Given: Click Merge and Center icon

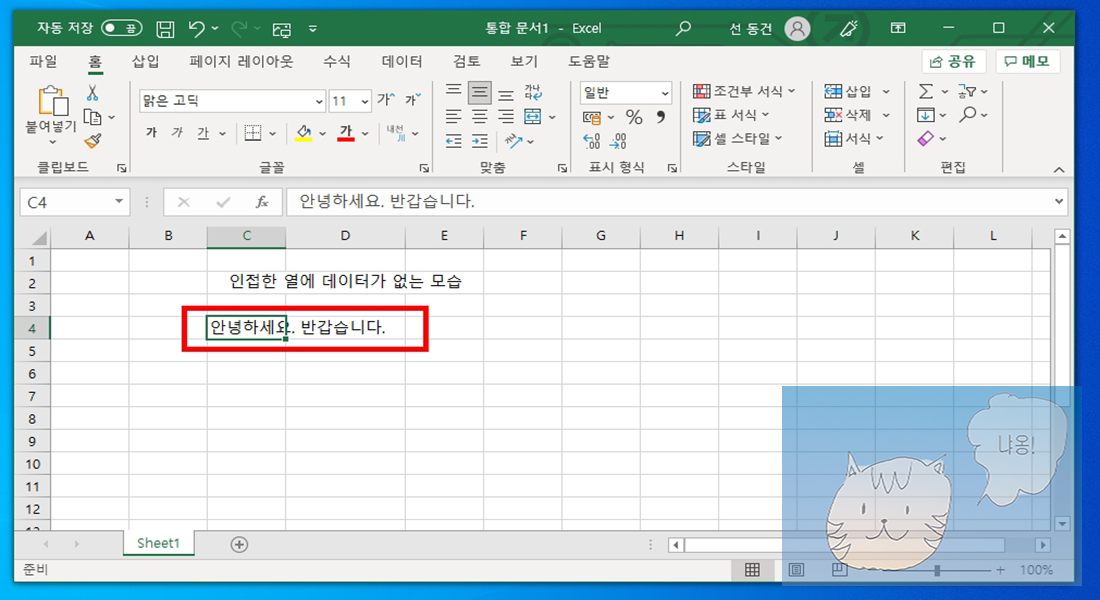Looking at the screenshot, I should [533, 116].
